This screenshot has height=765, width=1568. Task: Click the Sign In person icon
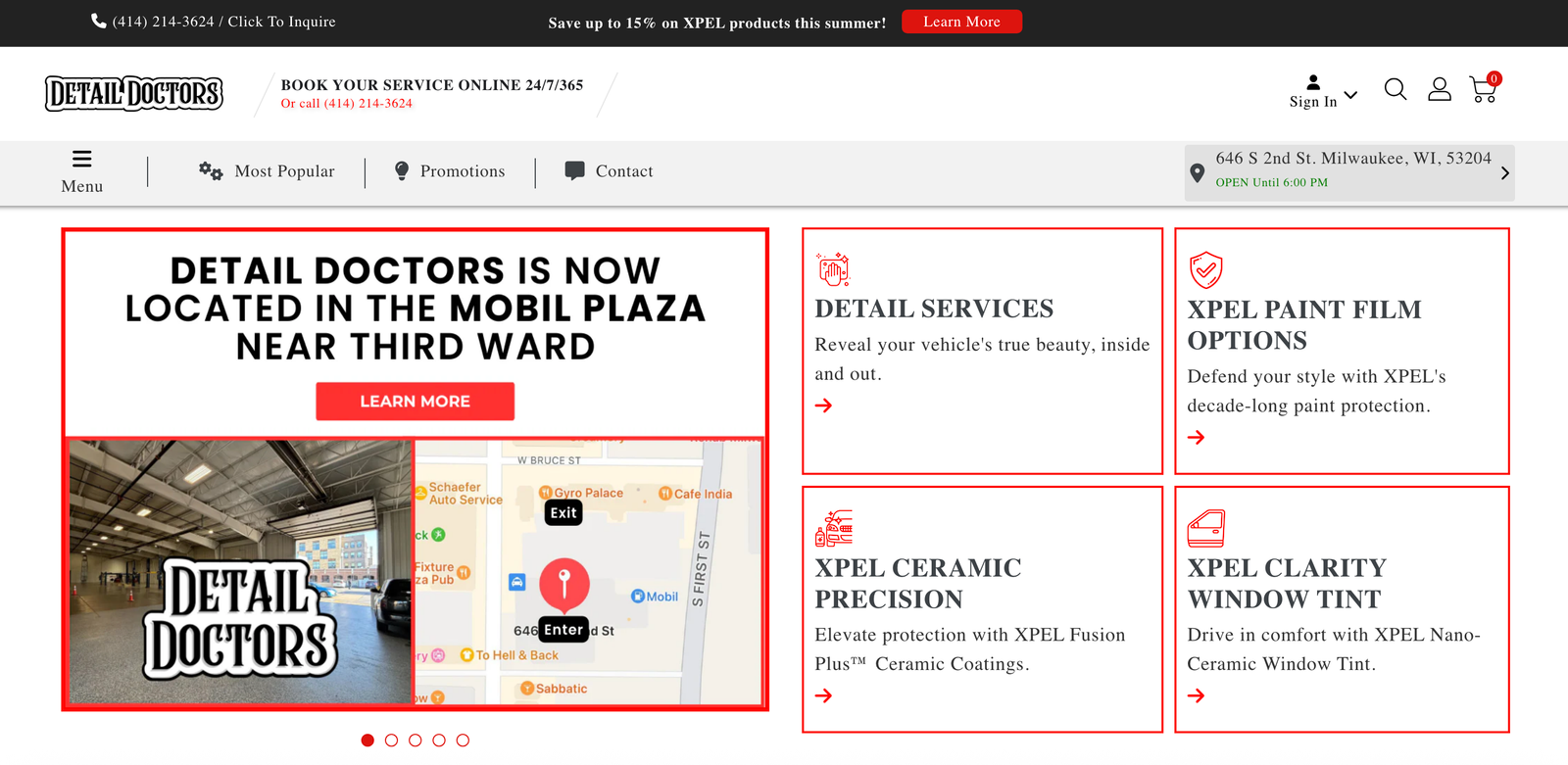point(1313,82)
